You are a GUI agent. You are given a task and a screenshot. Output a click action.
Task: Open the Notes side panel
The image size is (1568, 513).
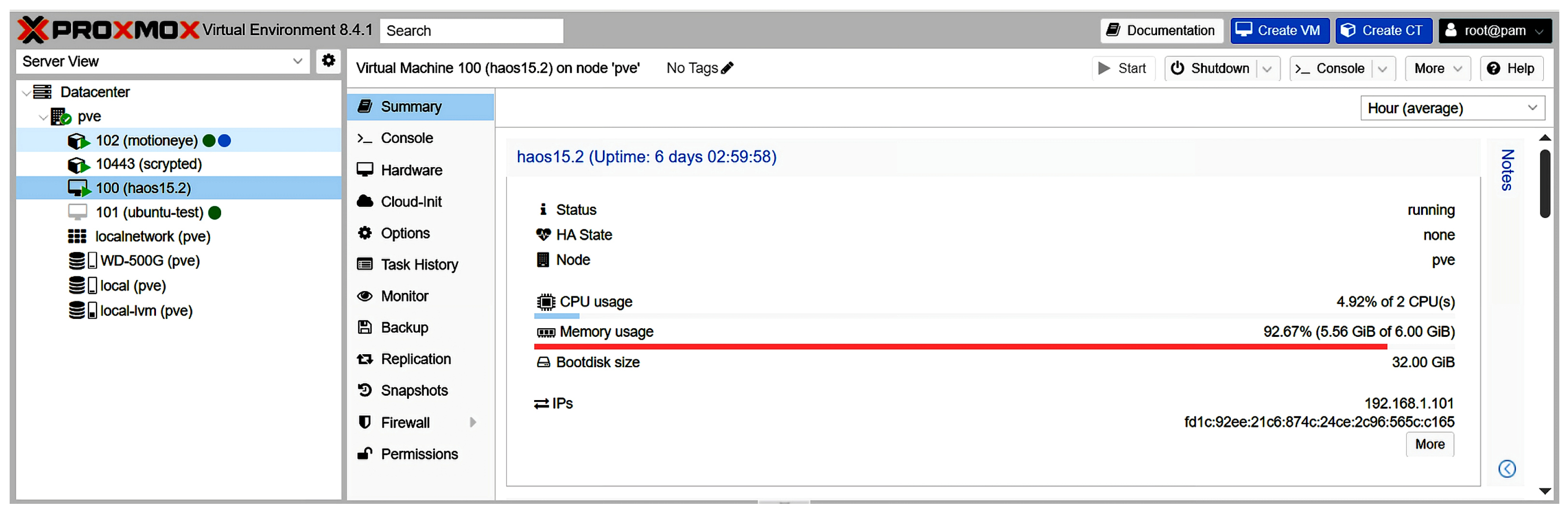[x=1507, y=170]
